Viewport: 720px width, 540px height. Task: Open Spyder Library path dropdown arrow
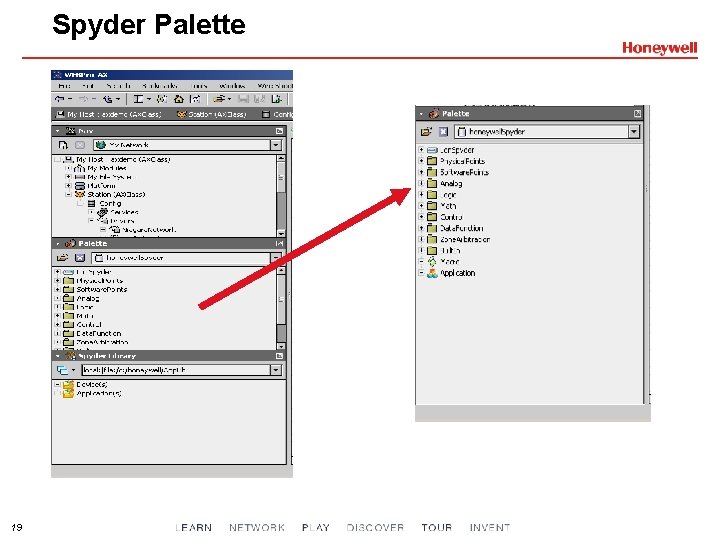(x=276, y=370)
